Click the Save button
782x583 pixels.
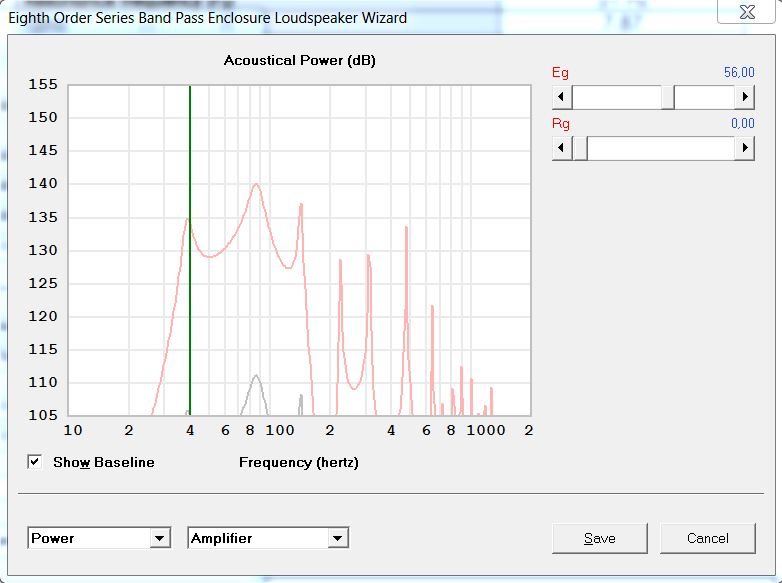[x=599, y=538]
